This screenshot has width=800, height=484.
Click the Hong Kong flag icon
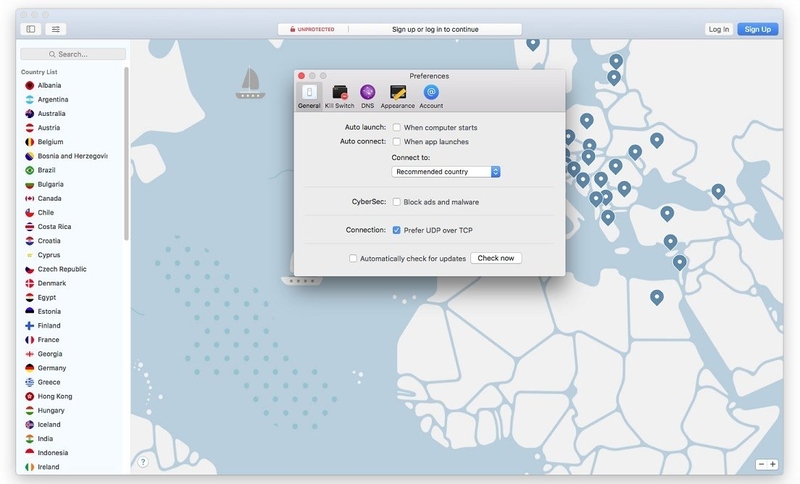point(30,396)
